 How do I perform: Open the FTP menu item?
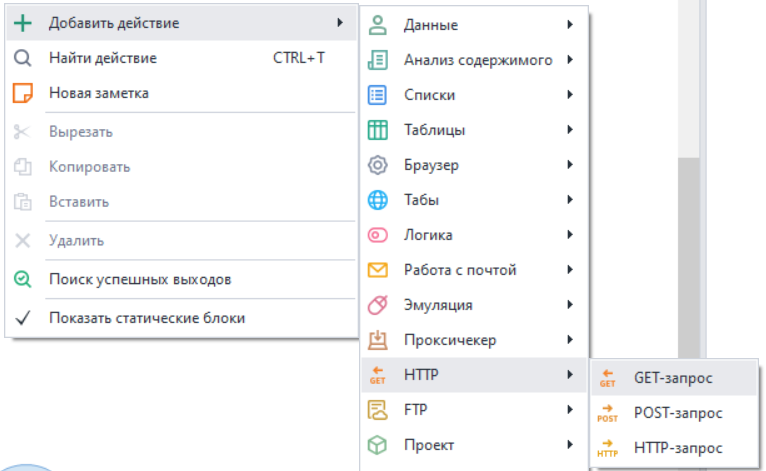click(x=416, y=410)
